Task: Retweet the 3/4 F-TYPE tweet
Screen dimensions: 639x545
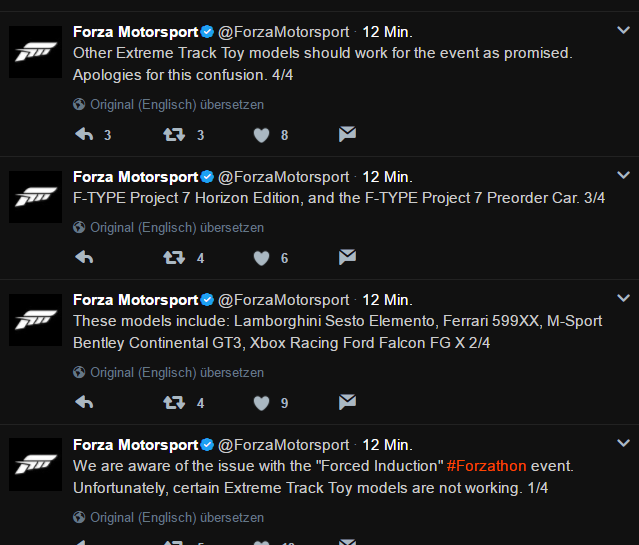Action: [x=174, y=257]
